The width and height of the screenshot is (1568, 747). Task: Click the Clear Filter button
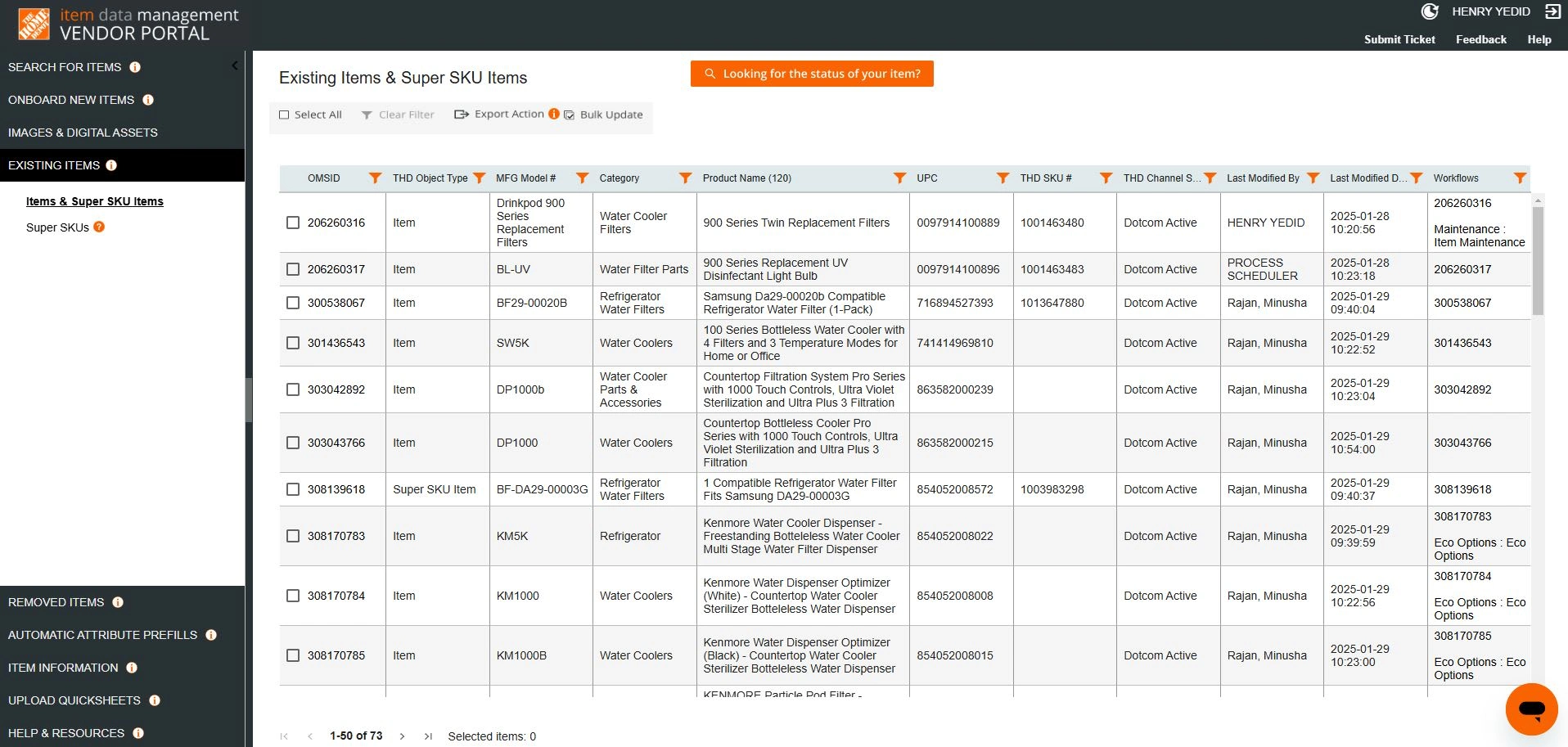[x=398, y=115]
